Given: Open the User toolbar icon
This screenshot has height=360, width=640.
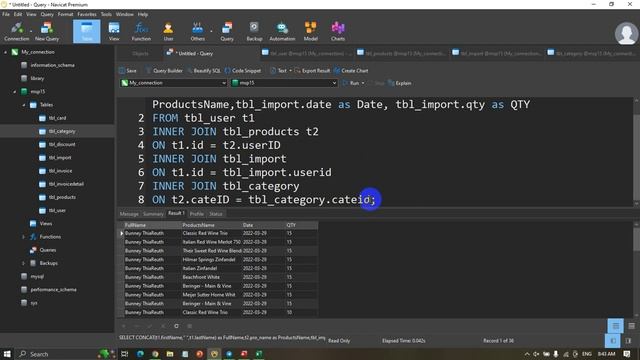Looking at the screenshot, I should tap(168, 31).
